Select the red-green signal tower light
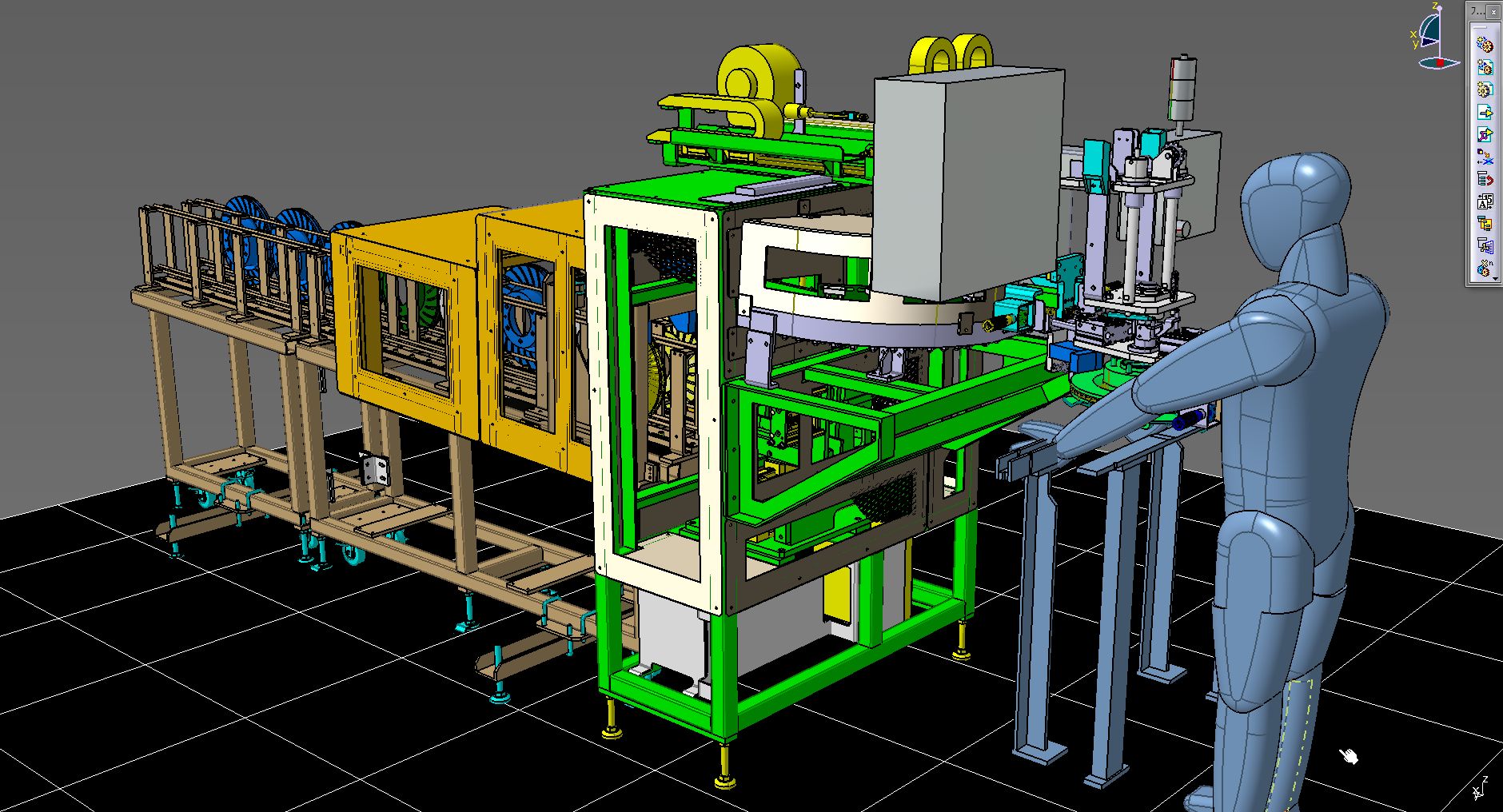The image size is (1503, 812). pyautogui.click(x=1182, y=87)
